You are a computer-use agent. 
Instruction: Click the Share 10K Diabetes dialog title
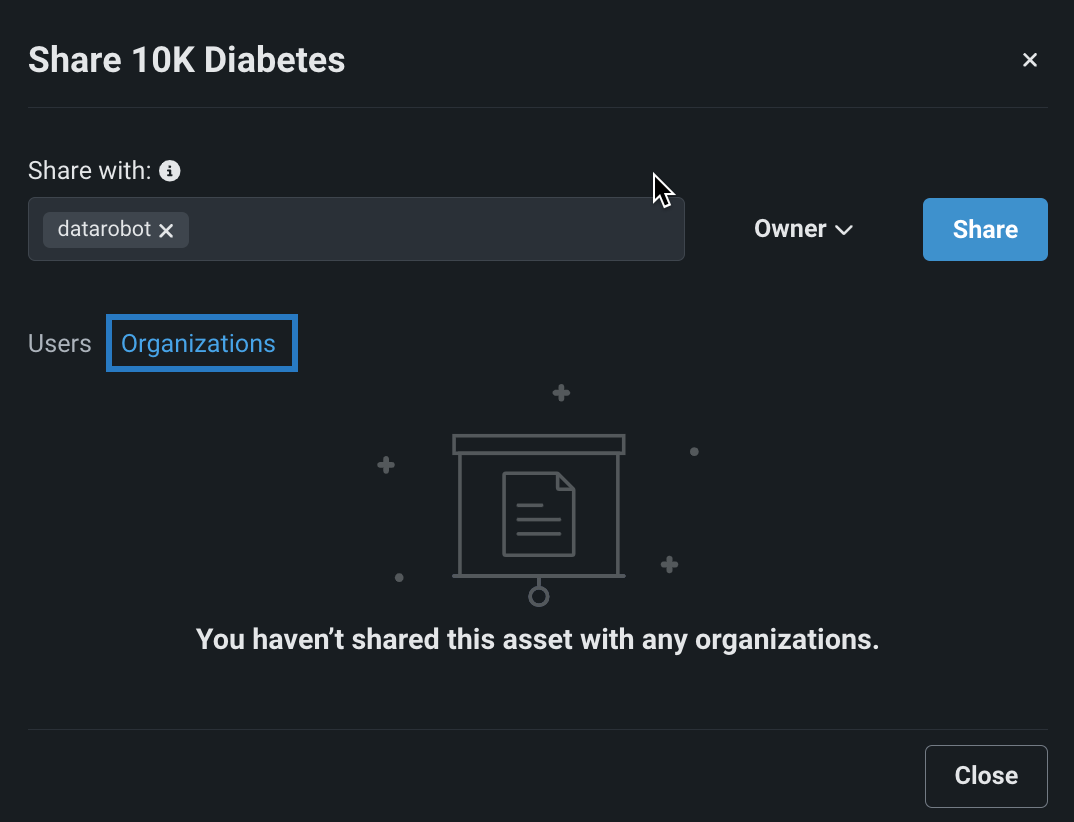(x=187, y=60)
